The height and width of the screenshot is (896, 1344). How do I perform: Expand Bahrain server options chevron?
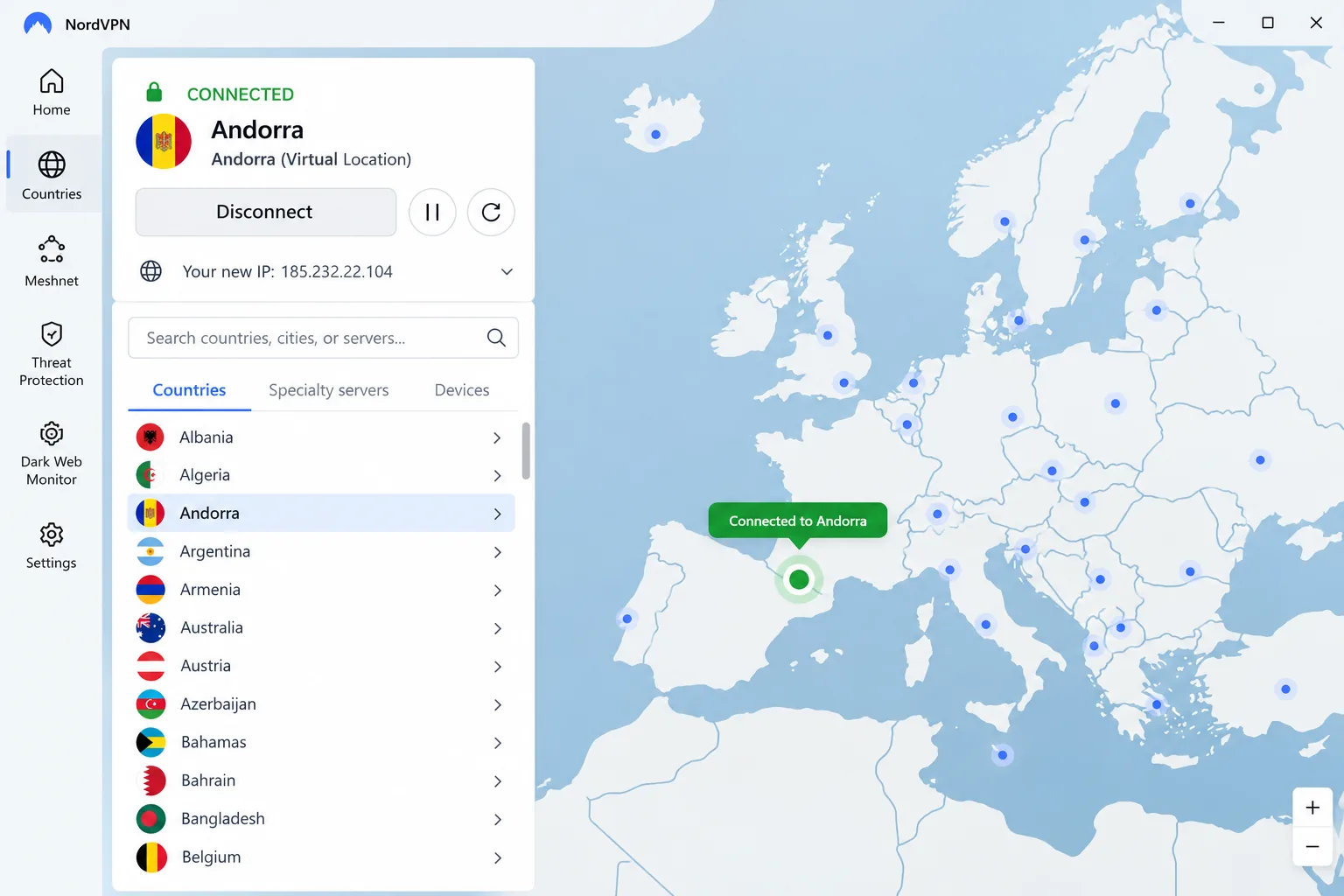(x=497, y=781)
